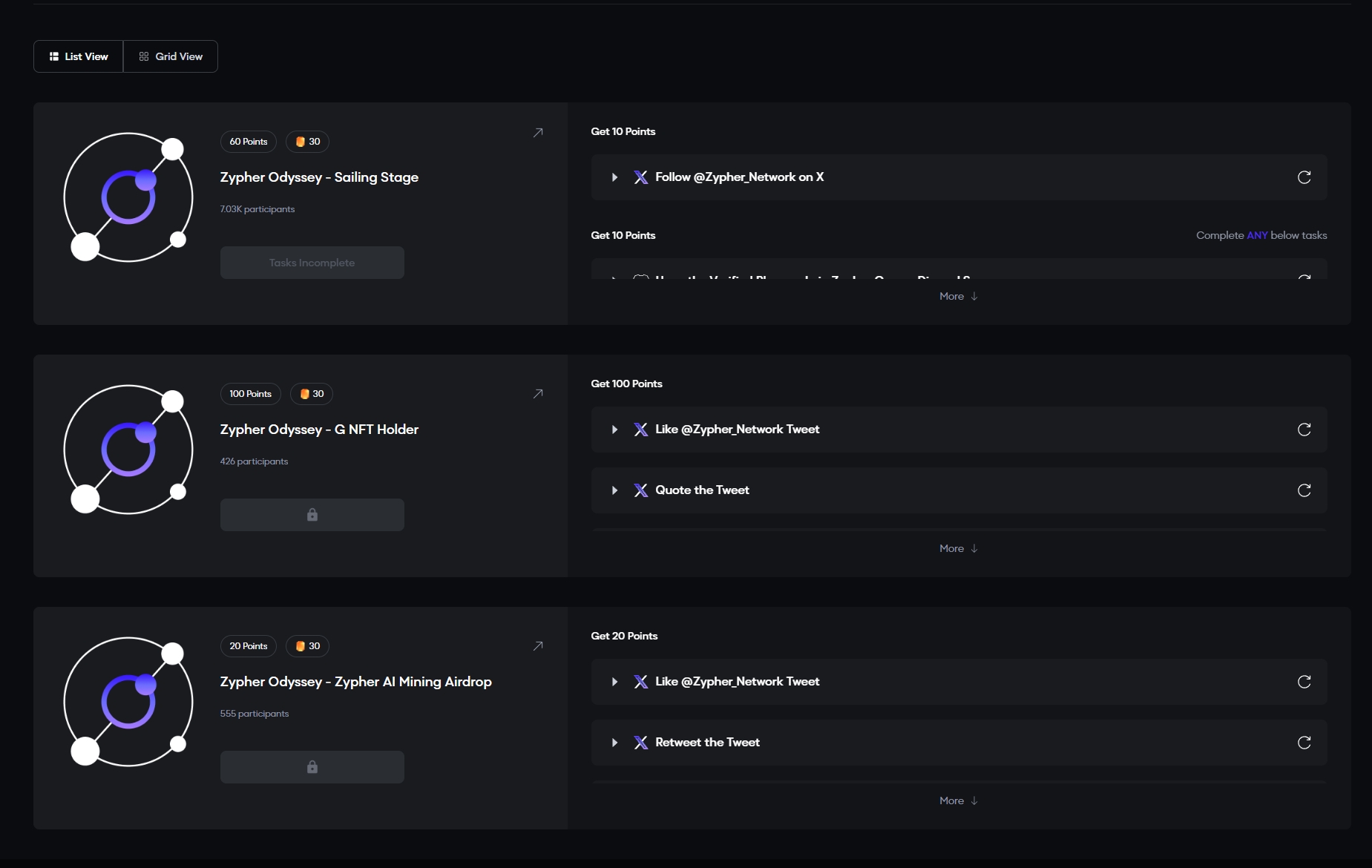The image size is (1372, 868).
Task: Click the locked button for G NFT Holder
Action: 312,515
